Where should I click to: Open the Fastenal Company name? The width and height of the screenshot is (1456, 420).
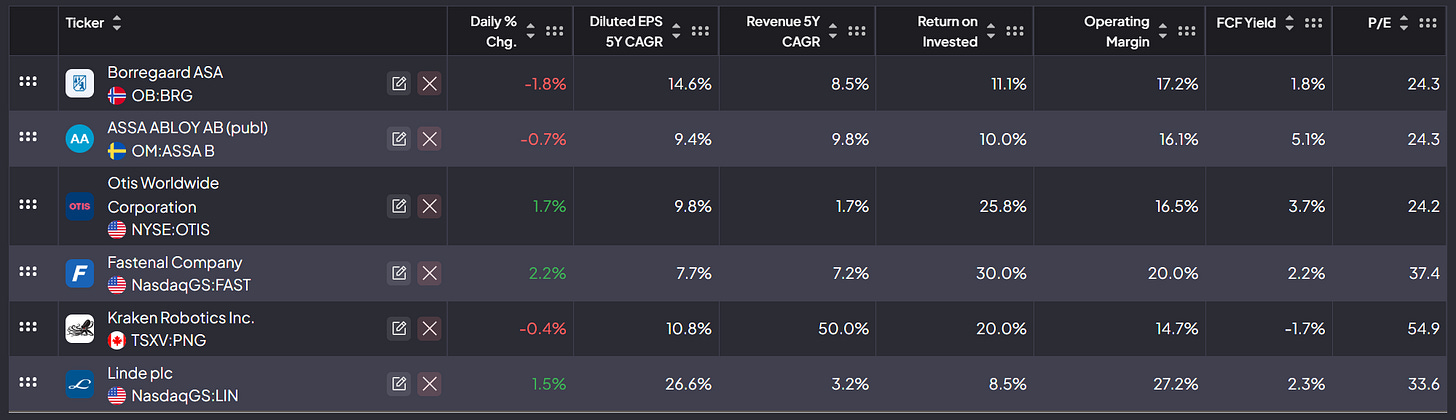coord(175,262)
